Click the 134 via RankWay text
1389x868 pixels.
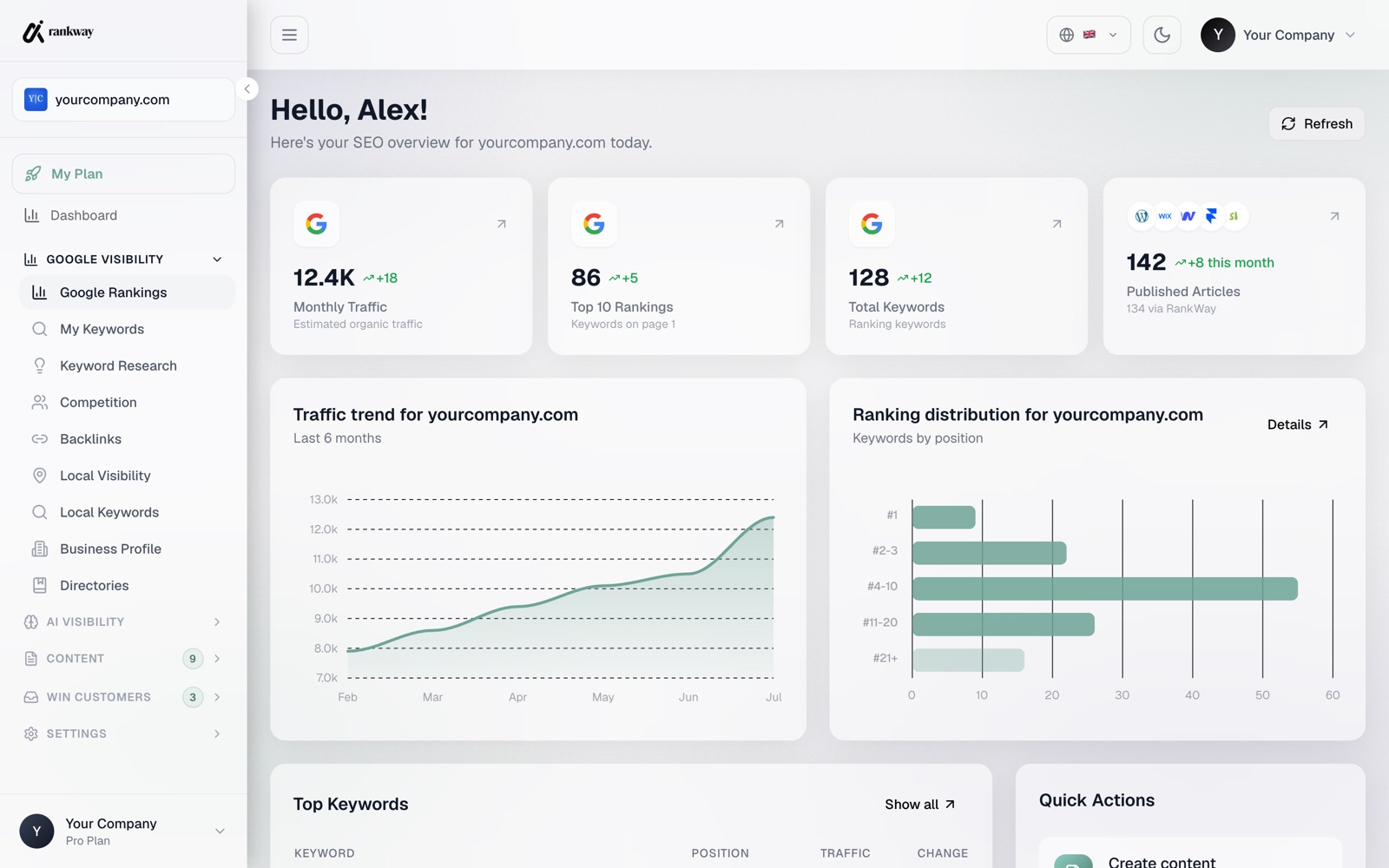click(x=1171, y=309)
